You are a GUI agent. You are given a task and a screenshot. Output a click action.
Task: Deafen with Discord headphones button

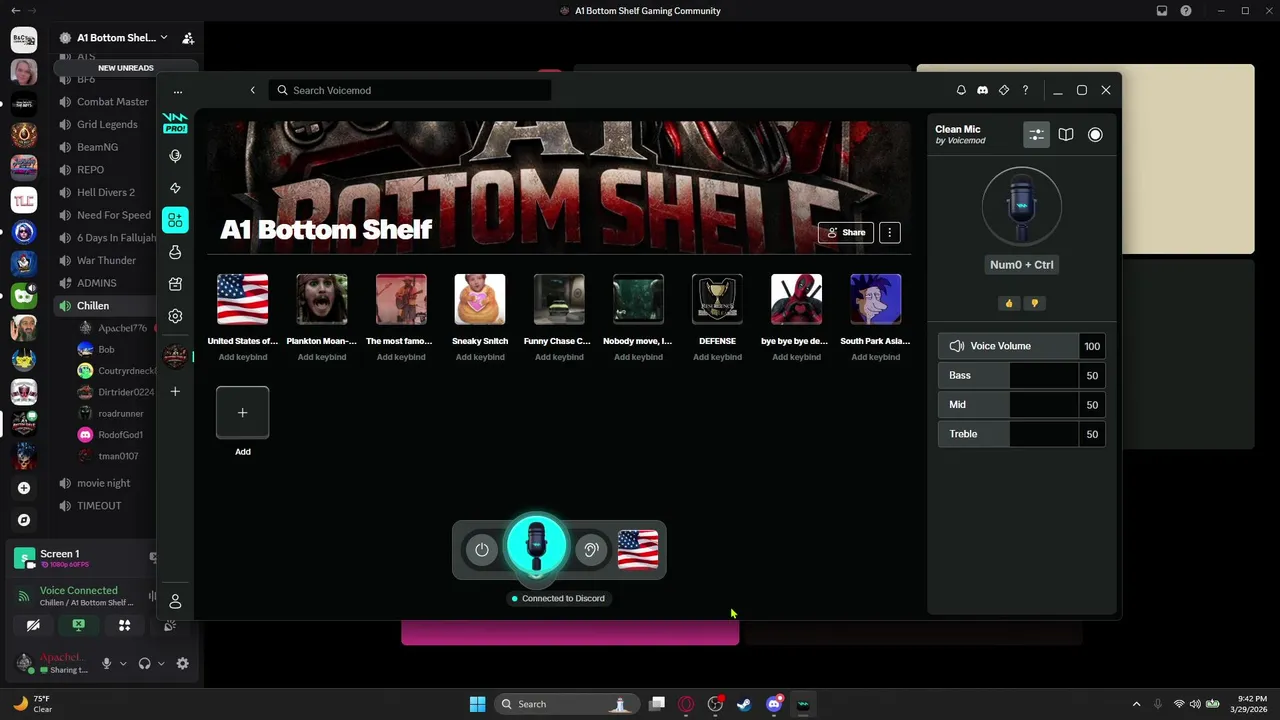coord(145,663)
